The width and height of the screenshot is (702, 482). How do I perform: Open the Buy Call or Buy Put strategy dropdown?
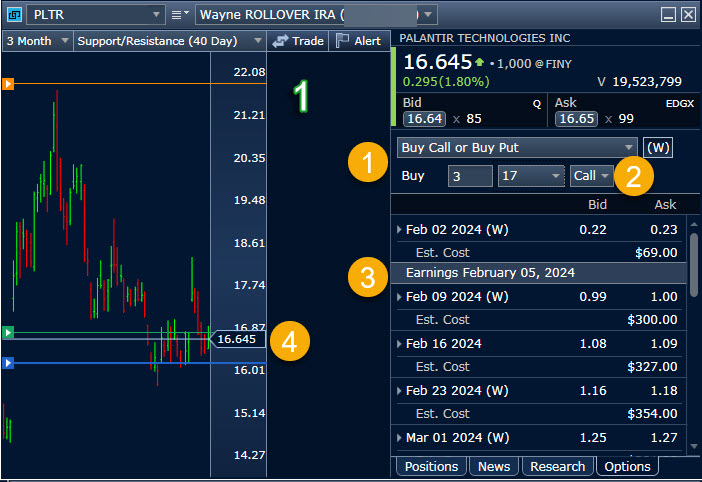(x=516, y=147)
